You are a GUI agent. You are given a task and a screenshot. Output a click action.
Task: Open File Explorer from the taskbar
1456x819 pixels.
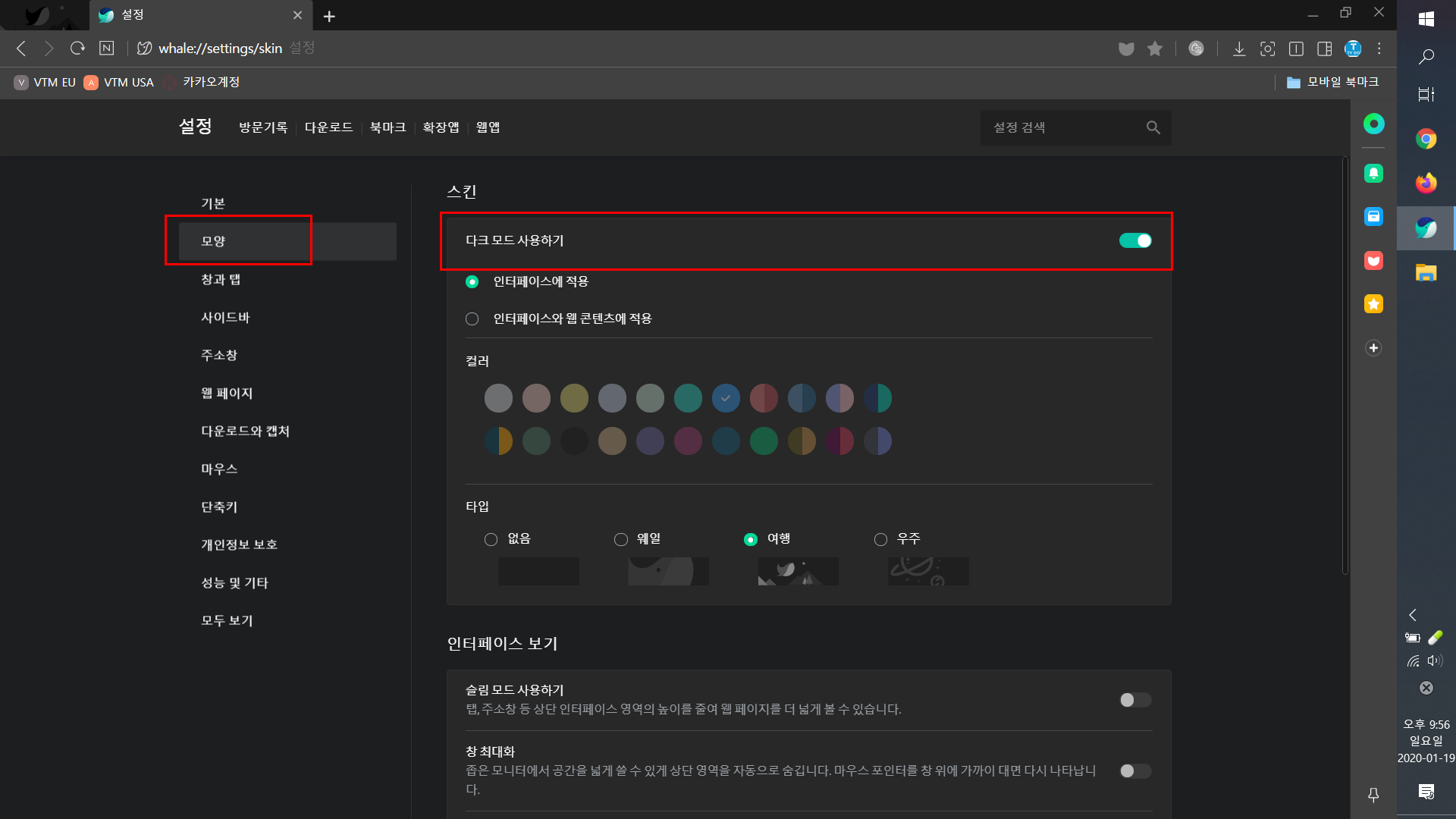pos(1426,272)
